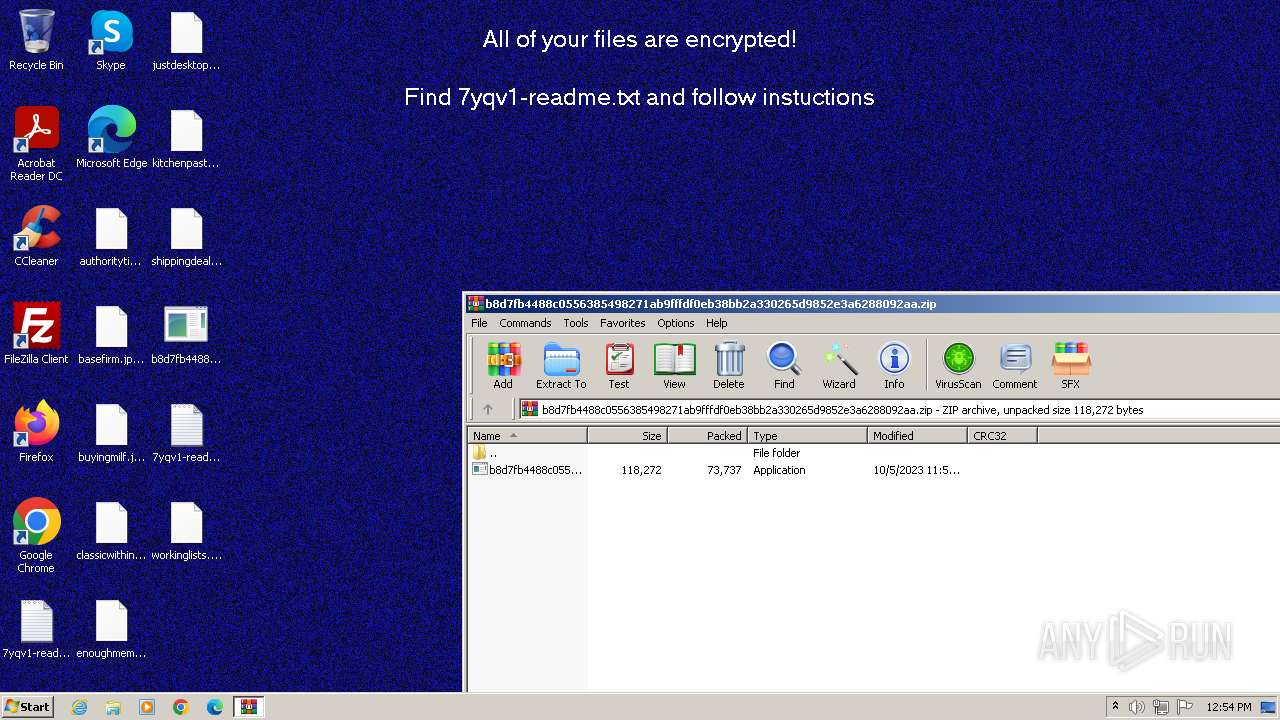
Task: Select the basefirm.jp file on desktop
Action: 111,334
